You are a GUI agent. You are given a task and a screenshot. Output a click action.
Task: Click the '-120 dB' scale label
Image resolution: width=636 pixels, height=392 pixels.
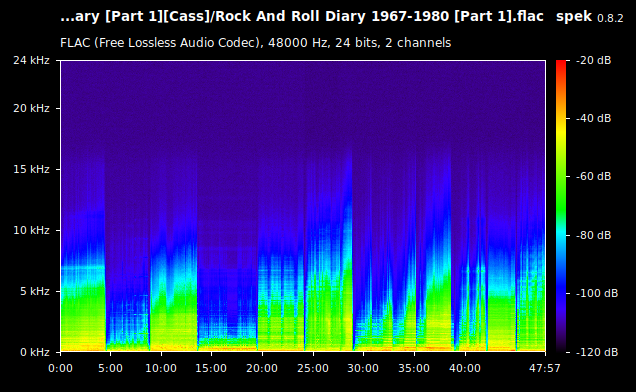coord(597,352)
